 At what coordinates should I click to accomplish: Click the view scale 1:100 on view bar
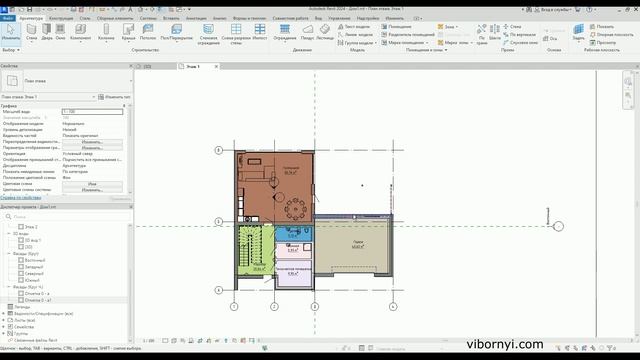point(149,340)
